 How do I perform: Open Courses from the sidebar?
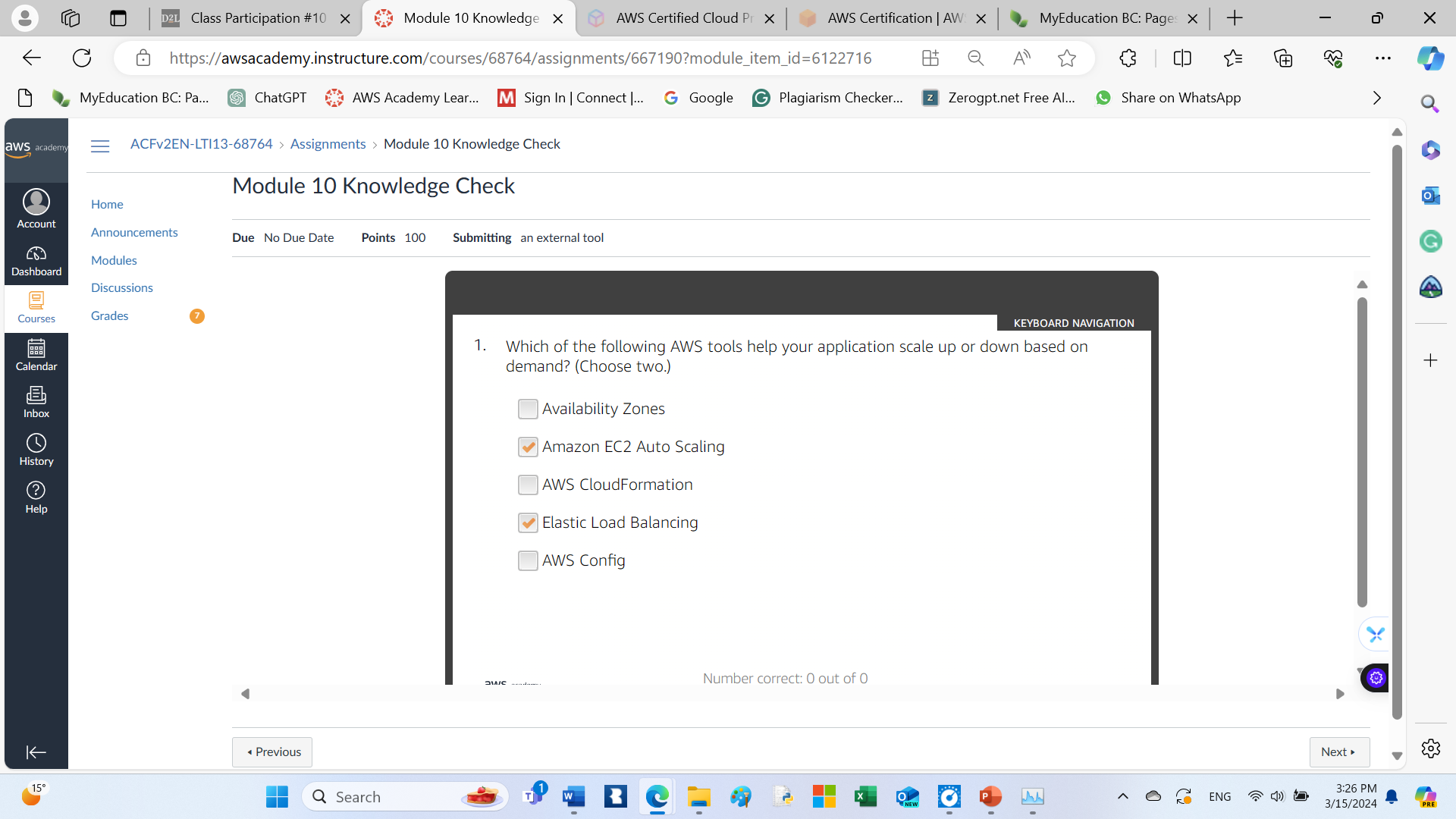(x=36, y=307)
